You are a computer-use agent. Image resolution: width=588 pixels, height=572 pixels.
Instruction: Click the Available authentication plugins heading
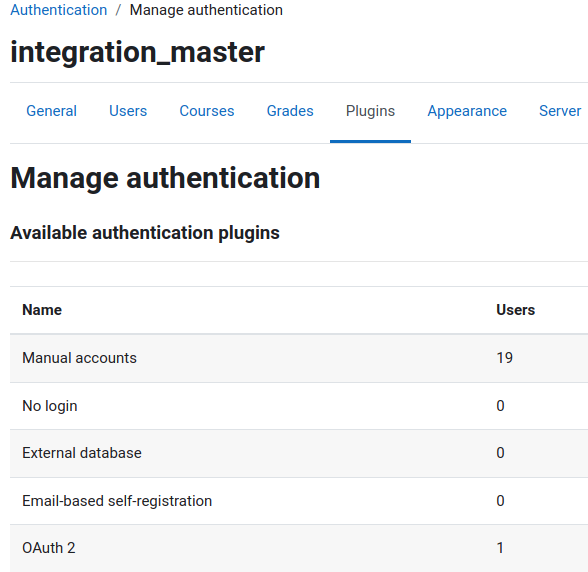click(x=145, y=233)
